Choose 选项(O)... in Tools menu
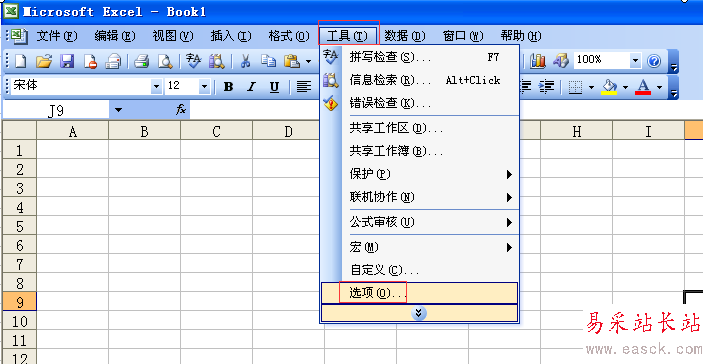The height and width of the screenshot is (364, 703). tap(420, 293)
